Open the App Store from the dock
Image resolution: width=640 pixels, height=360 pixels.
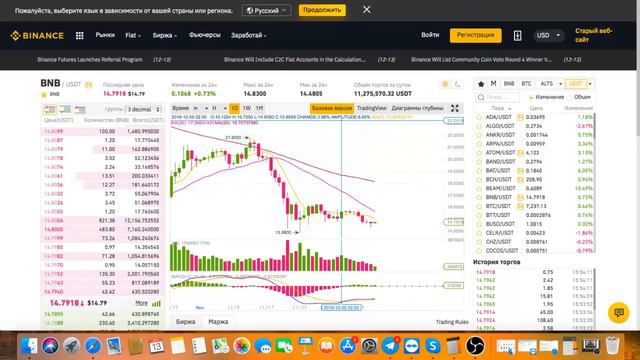pyautogui.click(x=347, y=346)
